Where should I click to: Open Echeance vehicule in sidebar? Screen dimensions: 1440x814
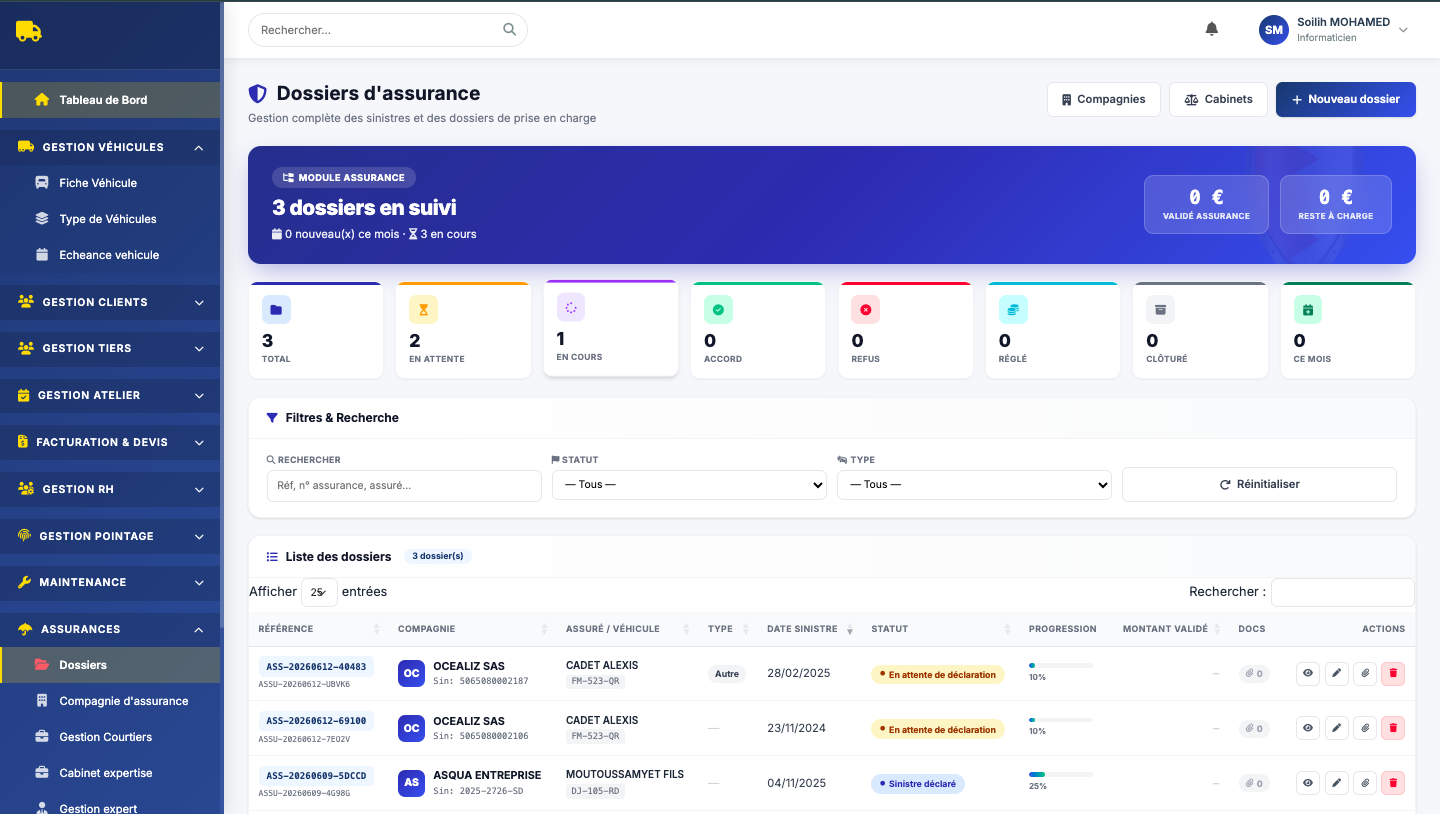[x=109, y=255]
